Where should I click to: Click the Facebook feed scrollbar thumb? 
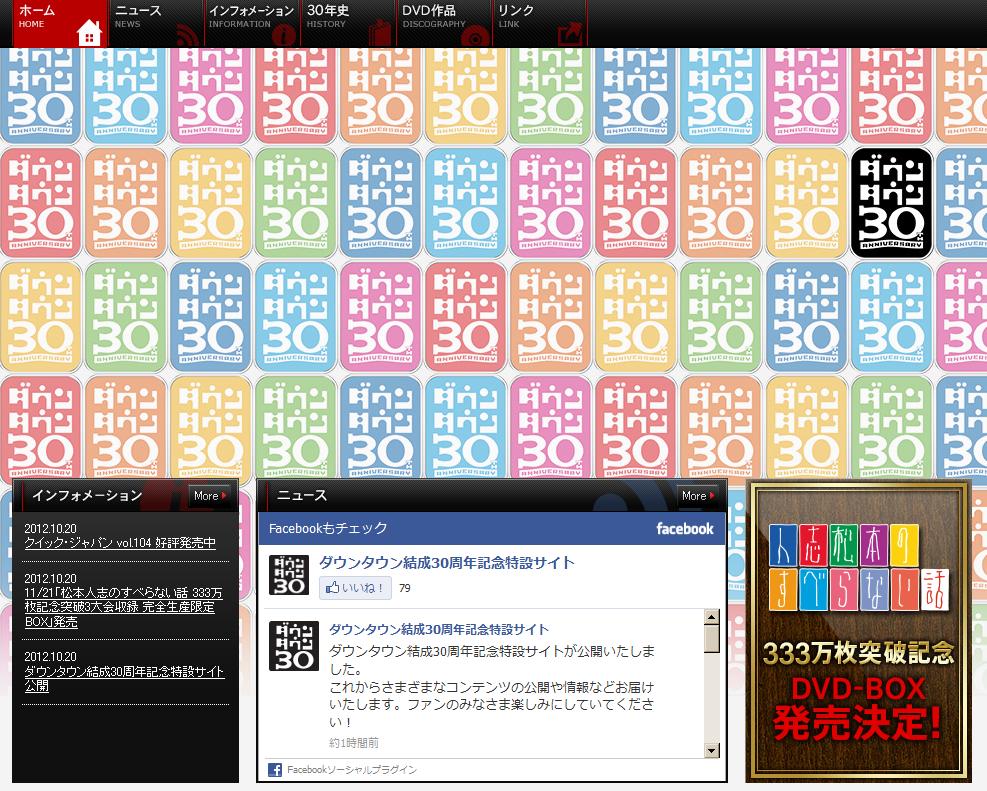711,639
